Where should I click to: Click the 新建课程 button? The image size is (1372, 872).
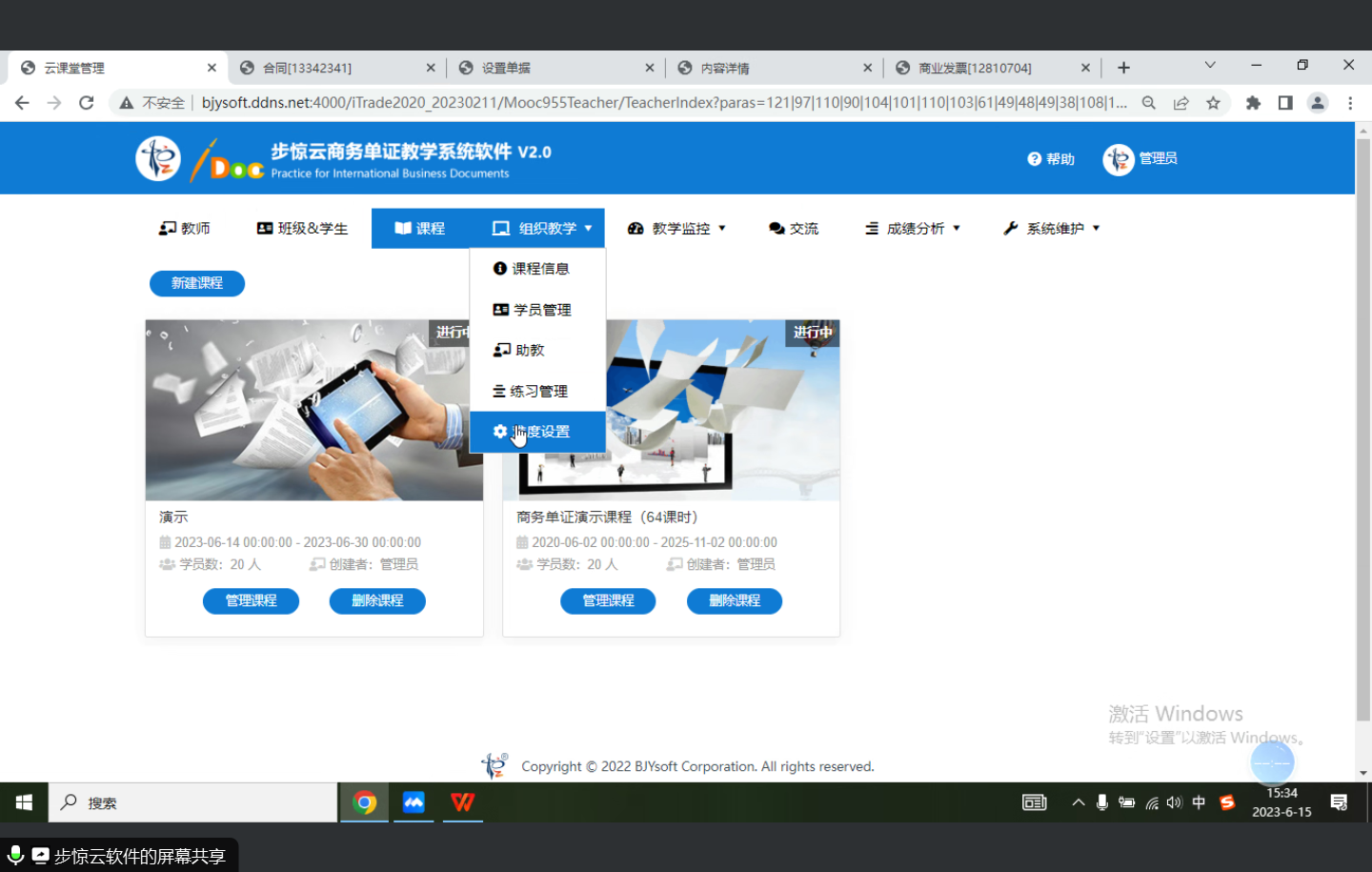[197, 283]
